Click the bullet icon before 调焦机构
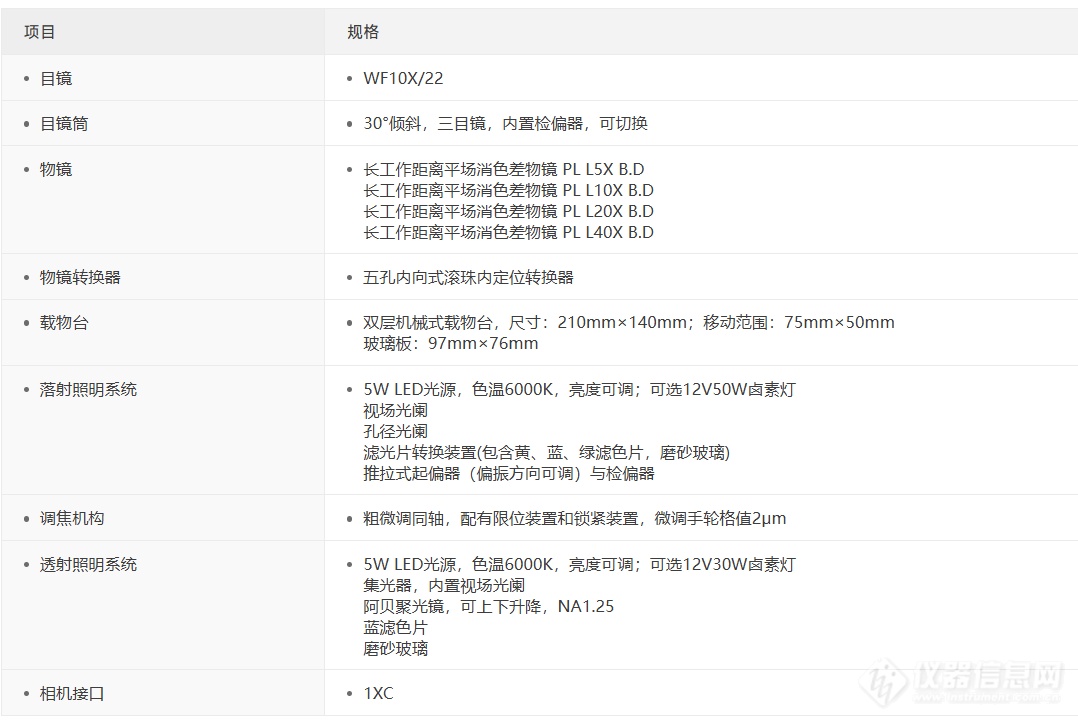This screenshot has width=1078, height=721. [x=26, y=518]
